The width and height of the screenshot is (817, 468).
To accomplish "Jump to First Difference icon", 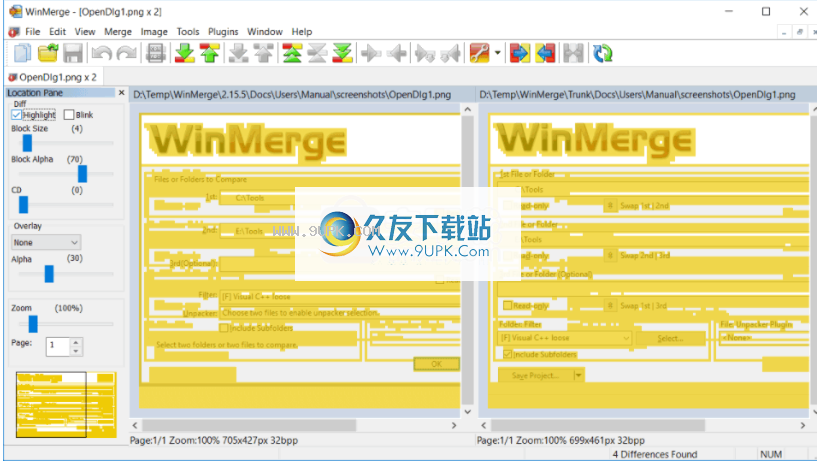I will click(x=292, y=53).
